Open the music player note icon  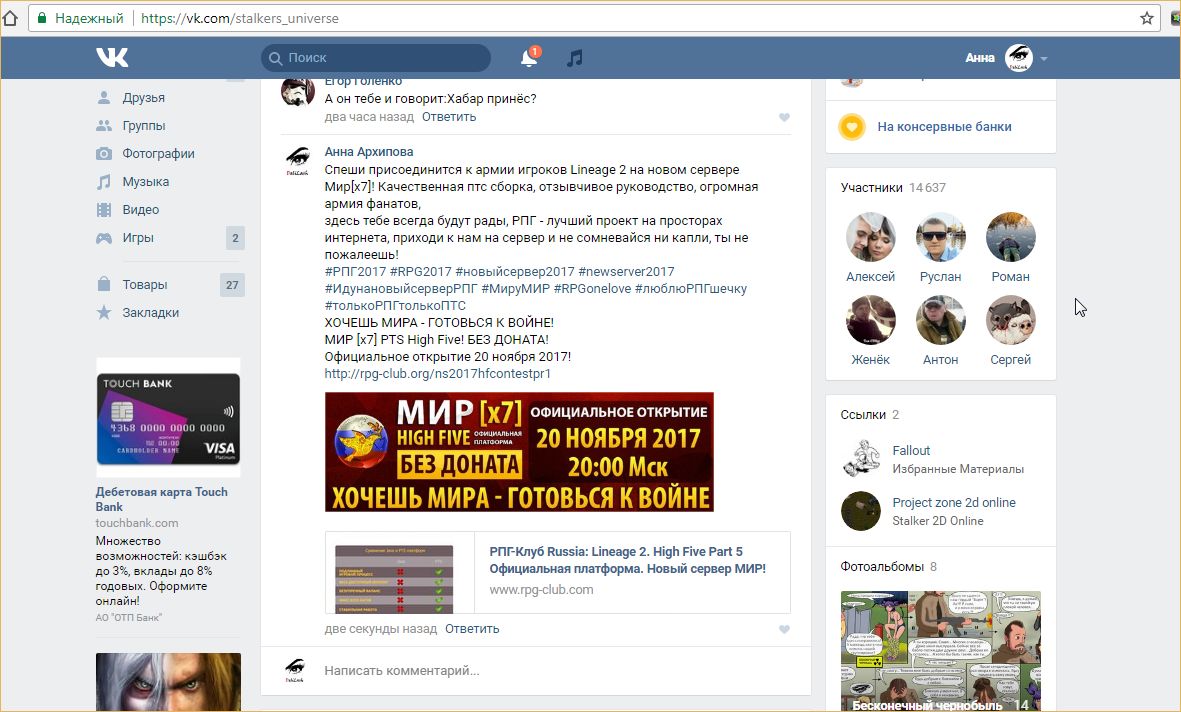click(575, 58)
